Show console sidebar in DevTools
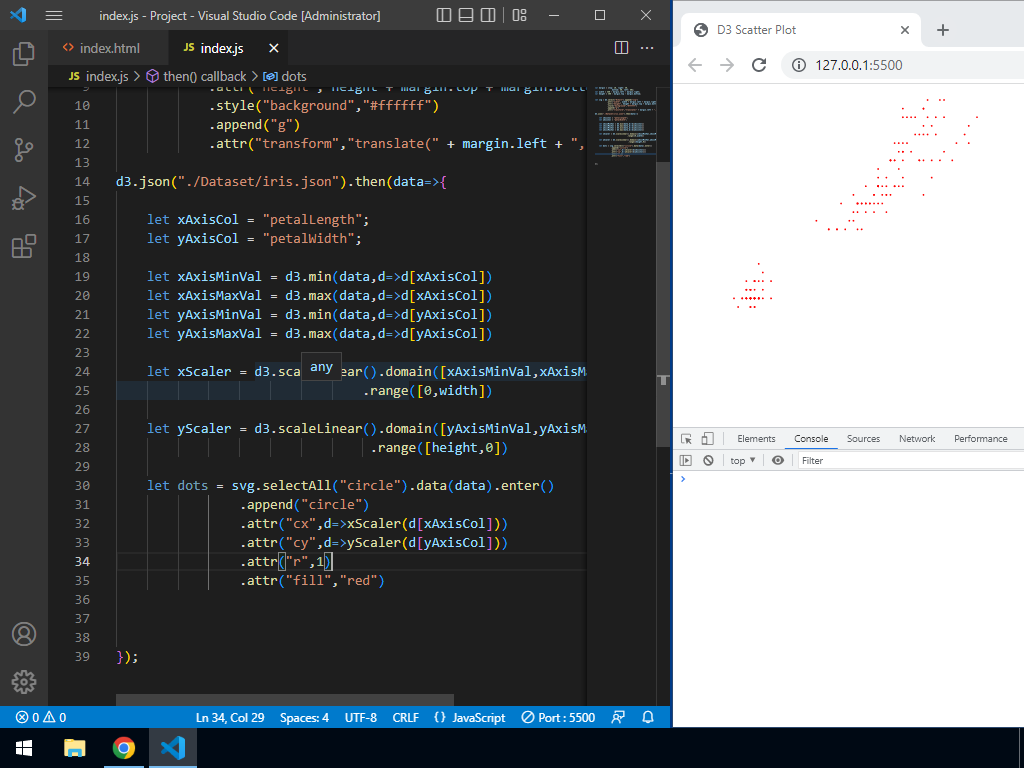 (686, 460)
